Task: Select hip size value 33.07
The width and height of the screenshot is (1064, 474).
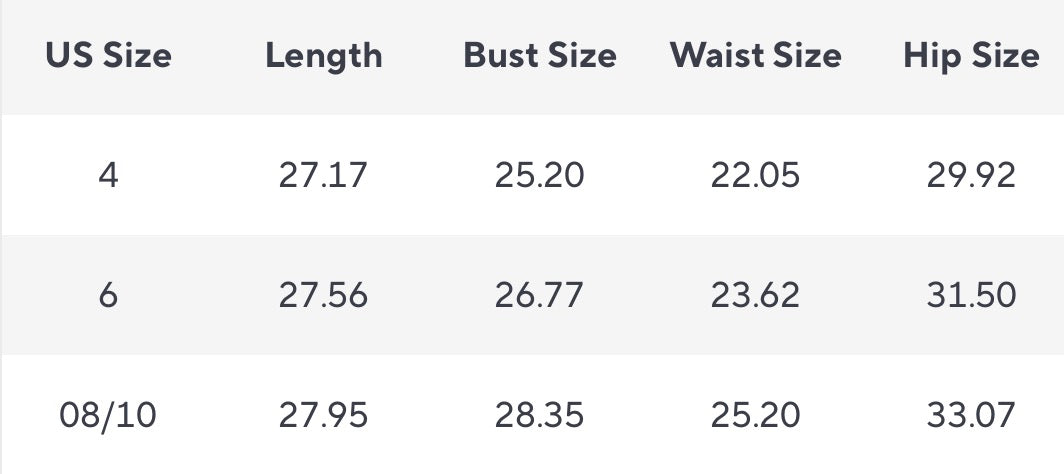Action: pos(971,414)
